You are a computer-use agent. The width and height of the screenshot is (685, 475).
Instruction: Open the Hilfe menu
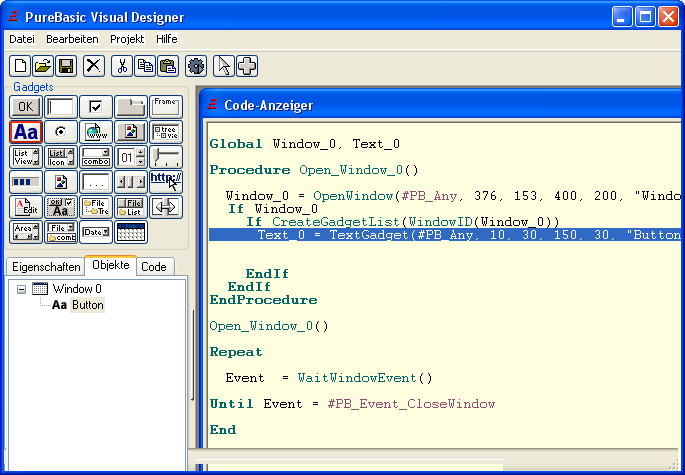(x=166, y=39)
